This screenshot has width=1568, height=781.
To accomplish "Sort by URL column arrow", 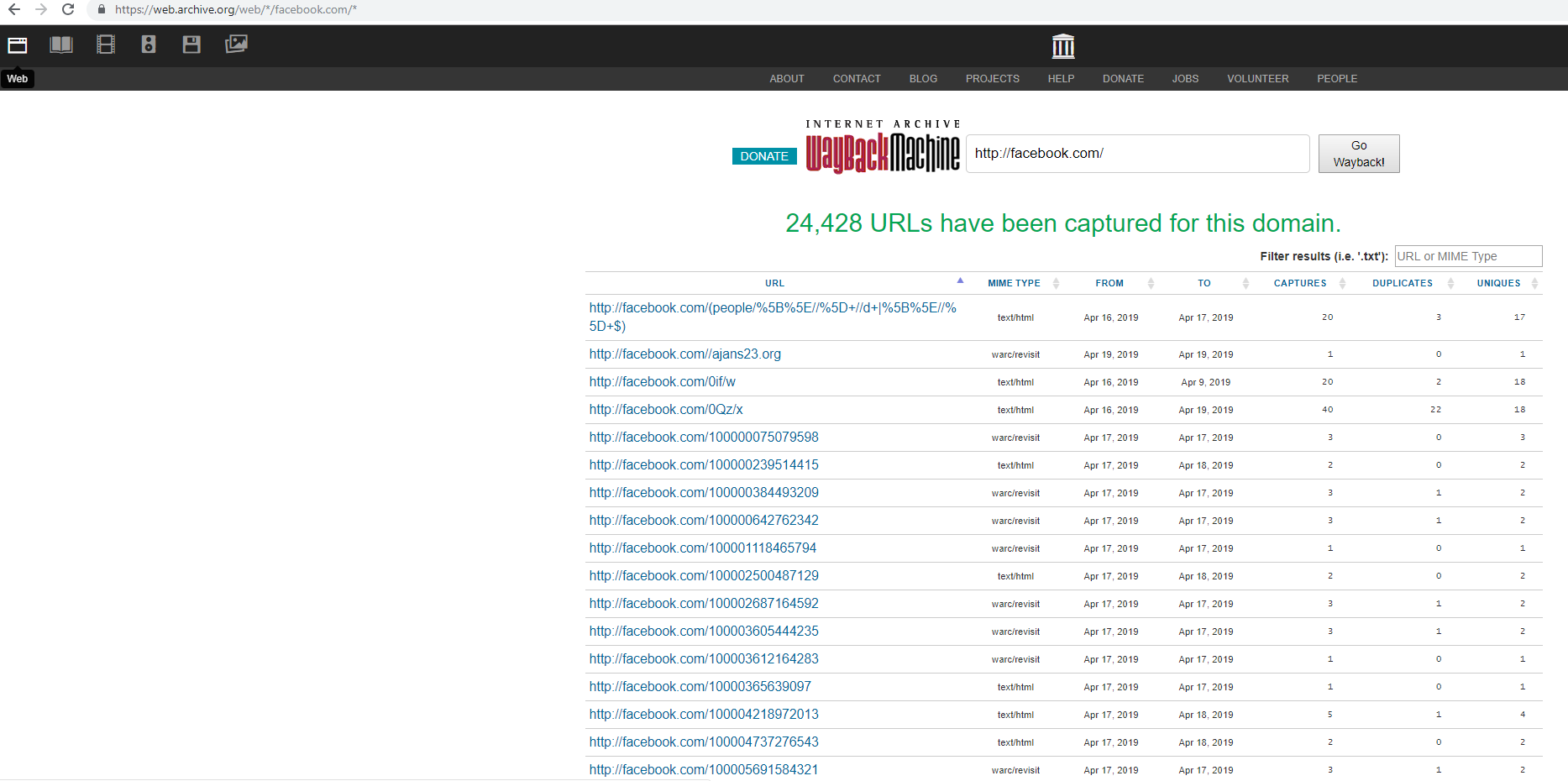I will tap(960, 281).
